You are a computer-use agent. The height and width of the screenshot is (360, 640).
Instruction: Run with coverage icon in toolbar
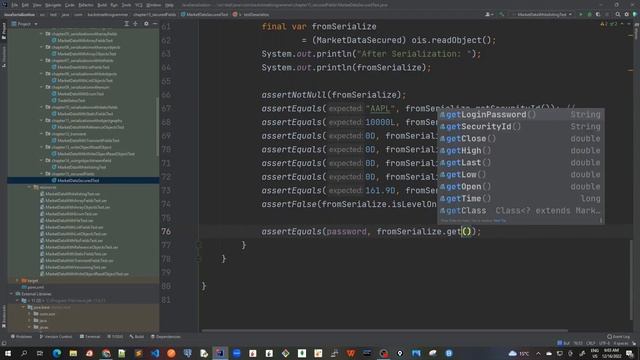(x=598, y=14)
